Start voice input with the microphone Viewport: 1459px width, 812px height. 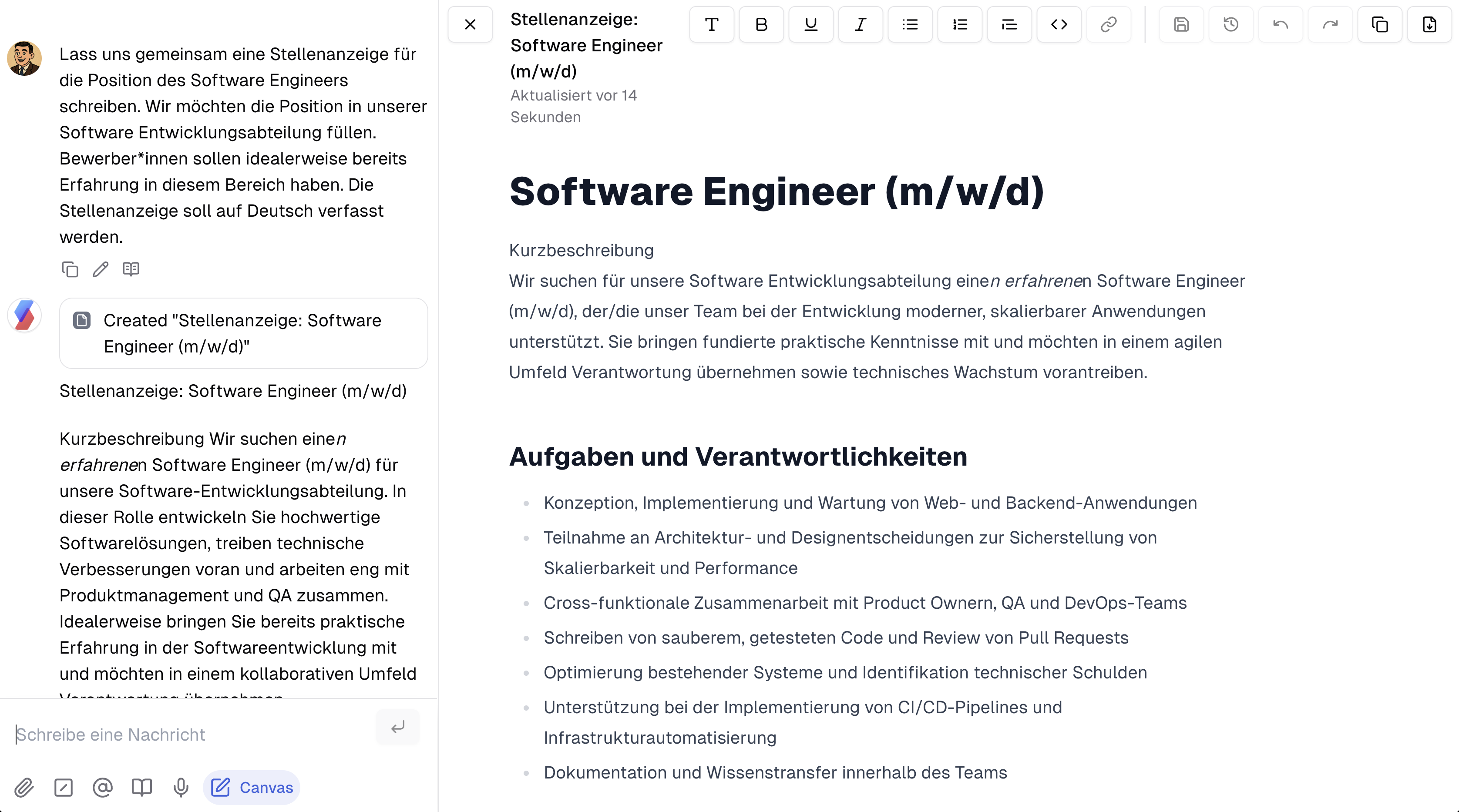(x=180, y=787)
